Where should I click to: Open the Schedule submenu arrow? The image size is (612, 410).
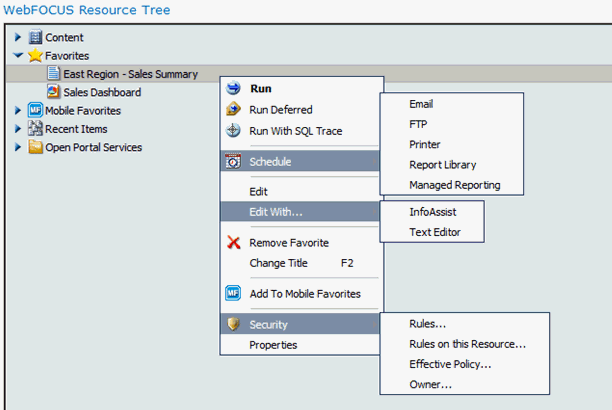(x=374, y=161)
